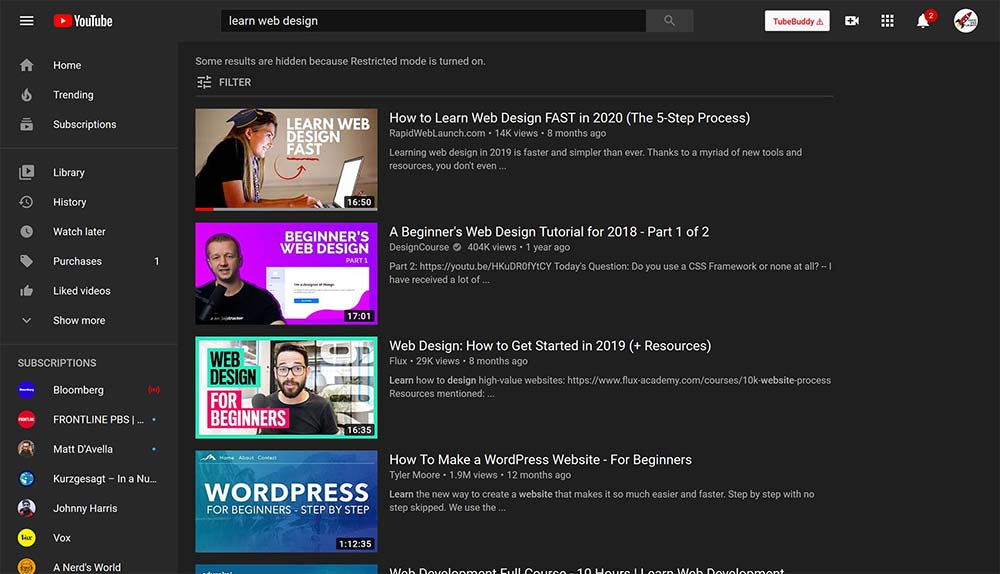Play the 'WordPress for Beginners' thumbnail
The image size is (1000, 574).
[x=286, y=501]
